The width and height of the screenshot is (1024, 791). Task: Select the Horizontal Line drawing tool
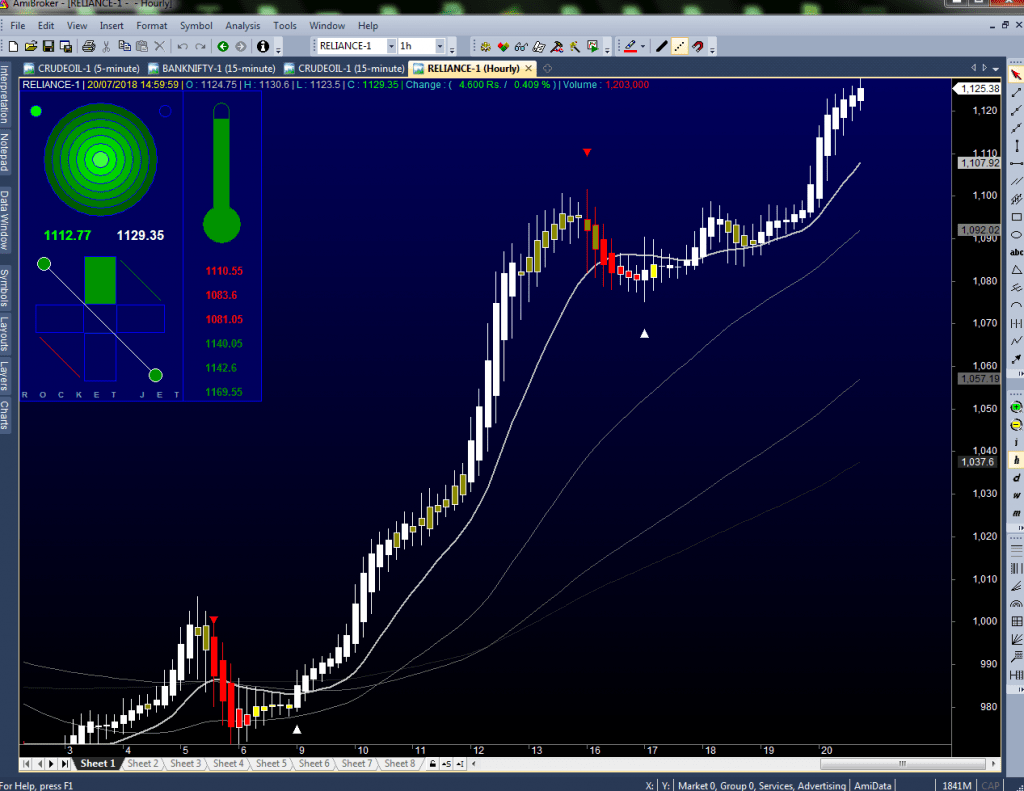coord(1016,163)
